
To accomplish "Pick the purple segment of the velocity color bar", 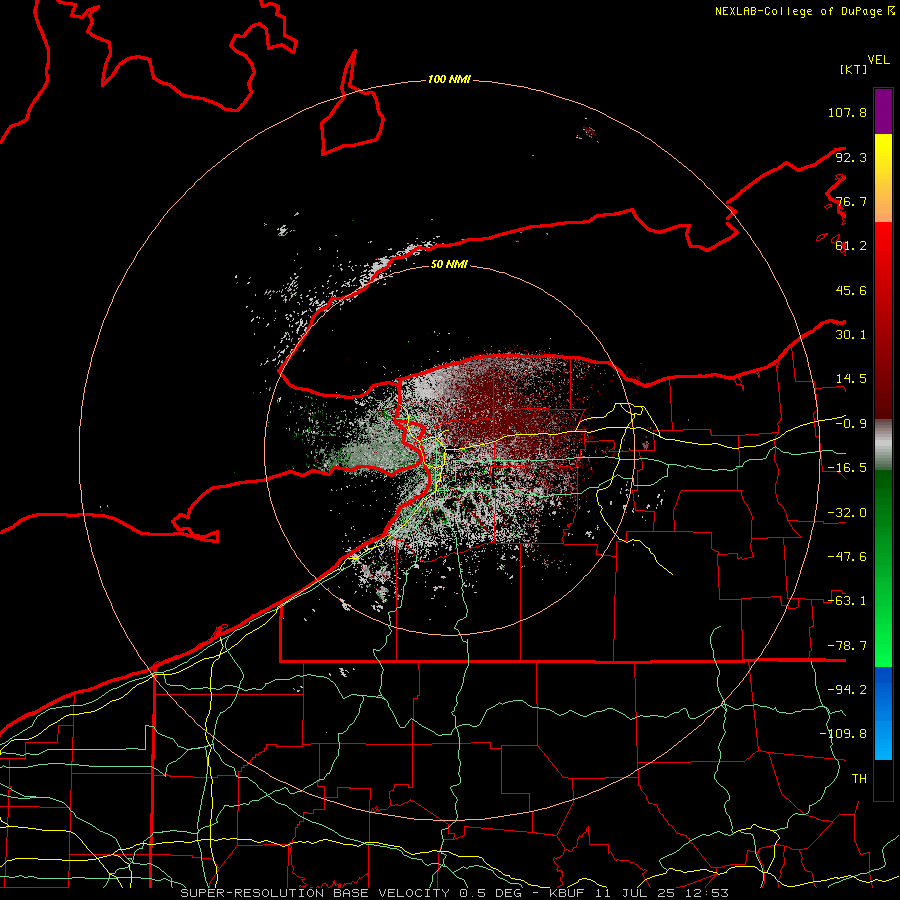I will (883, 111).
